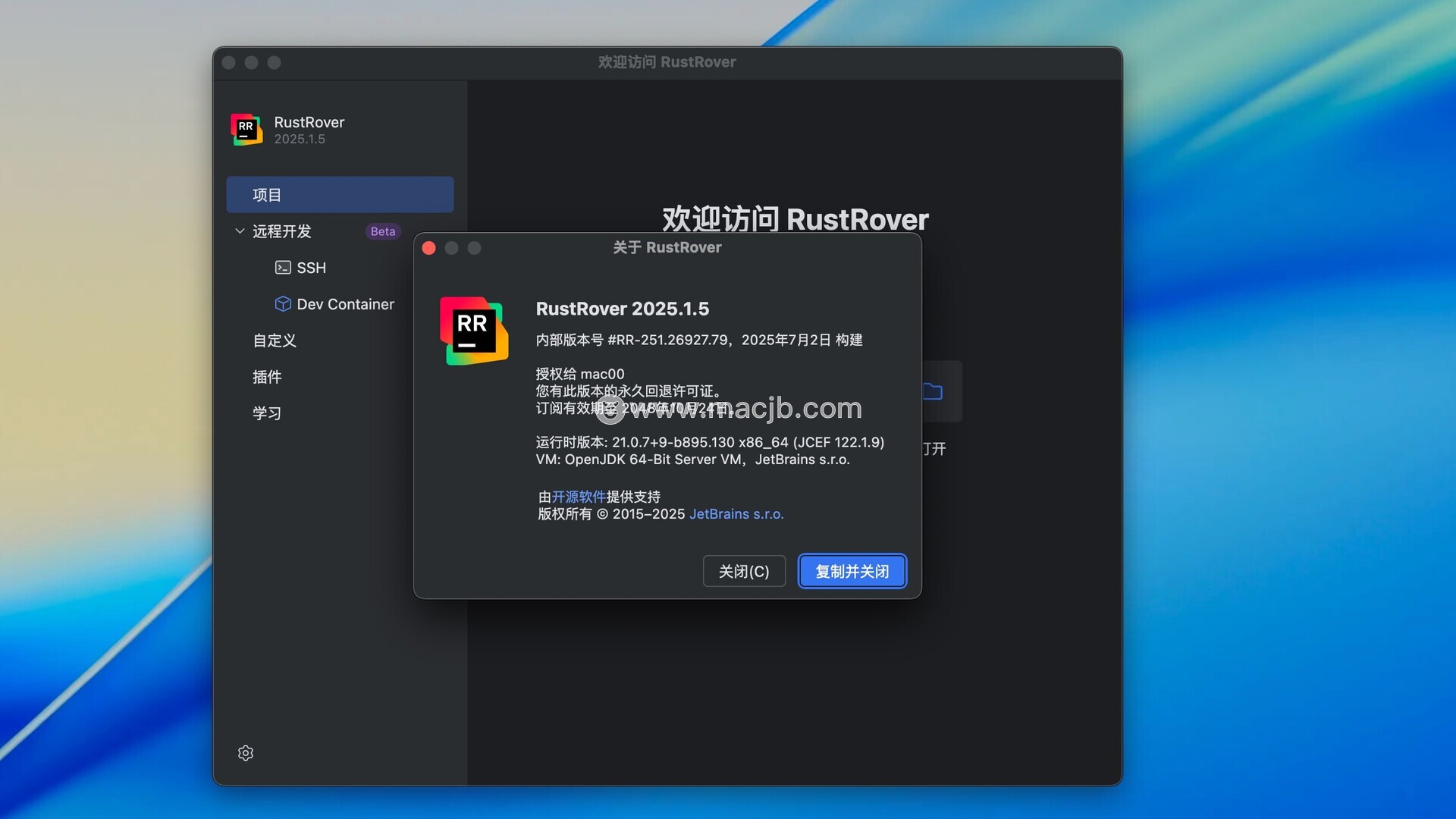Click the 运行时版本 runtime line

pos(710,442)
